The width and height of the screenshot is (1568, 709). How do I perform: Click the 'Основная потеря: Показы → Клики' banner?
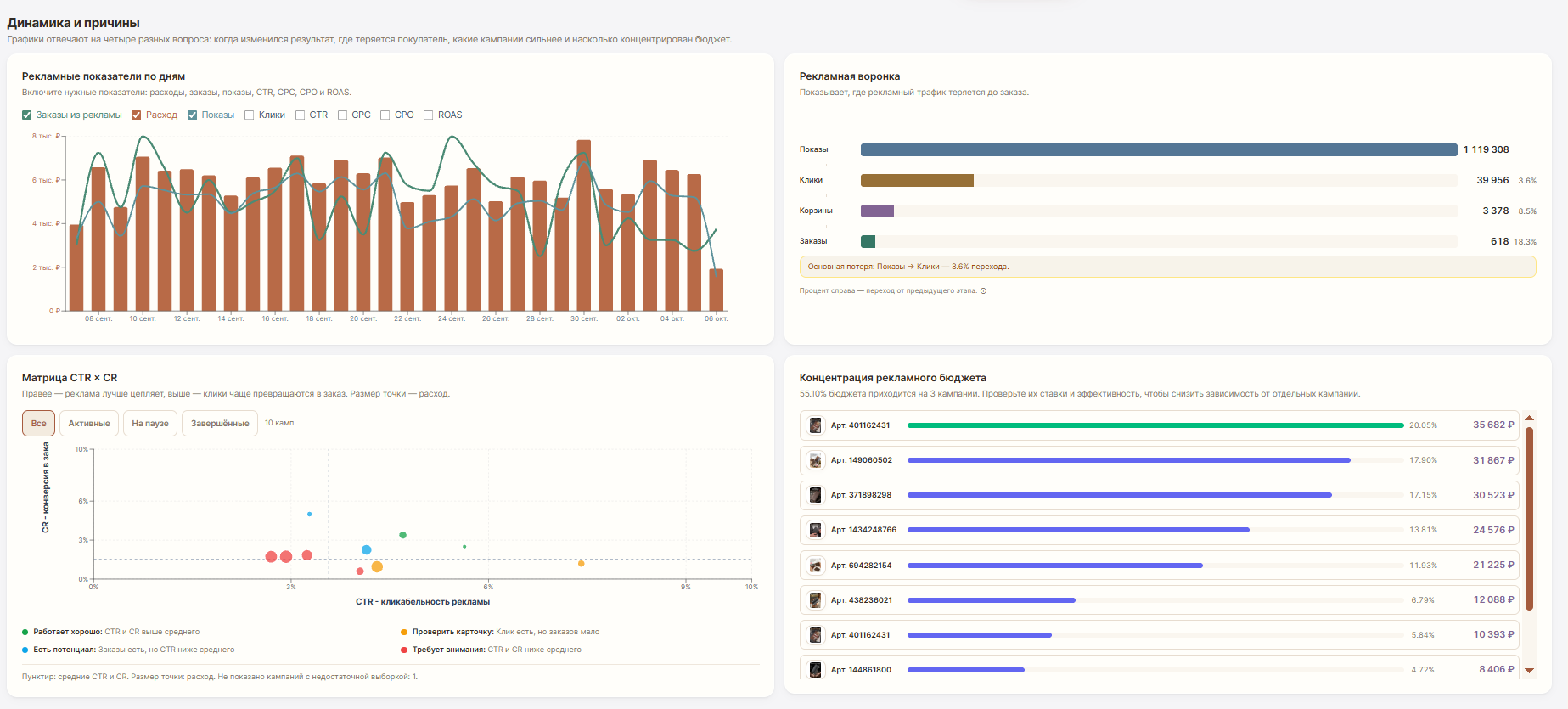[1167, 267]
